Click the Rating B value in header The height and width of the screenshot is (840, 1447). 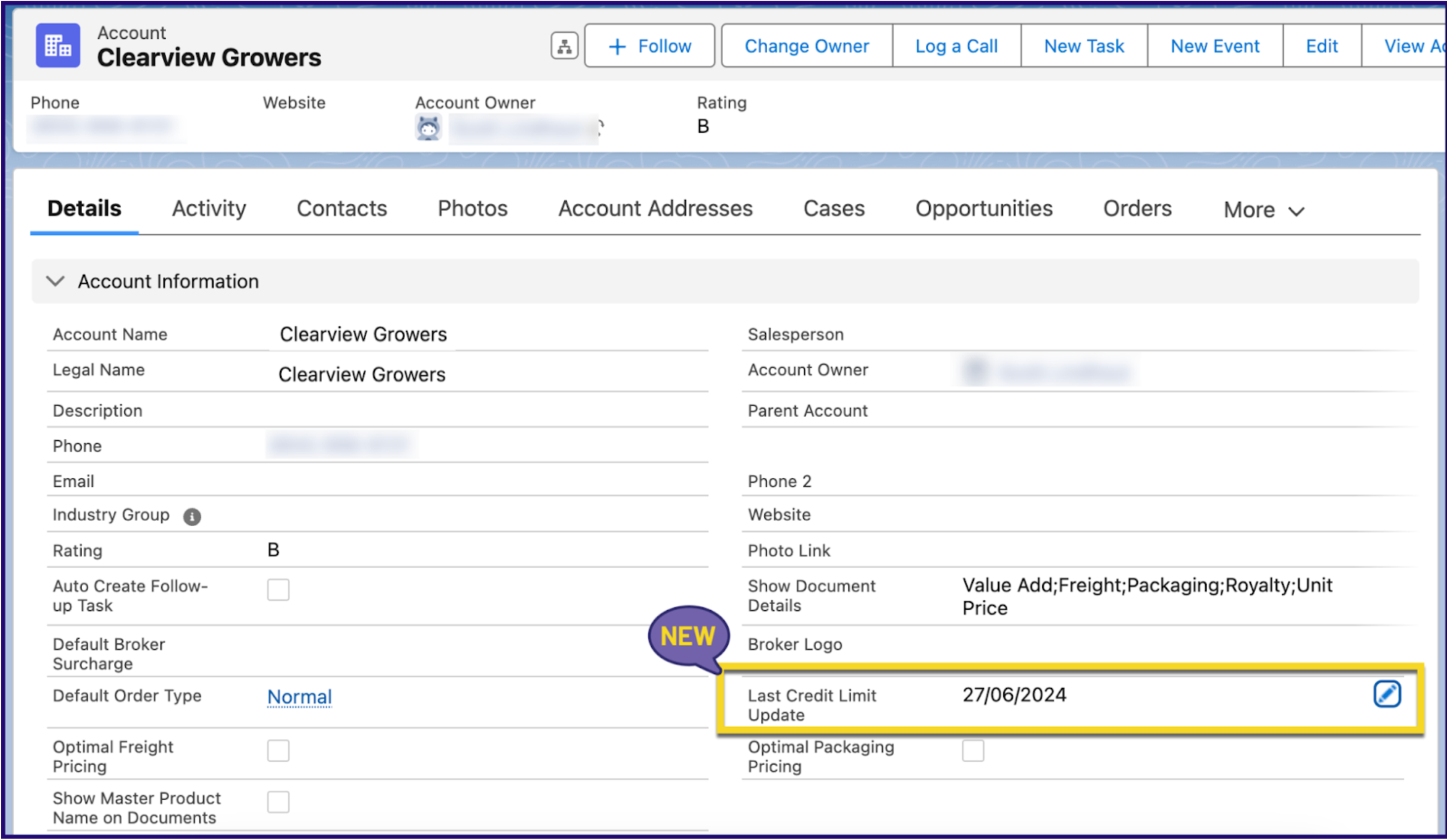(x=703, y=126)
